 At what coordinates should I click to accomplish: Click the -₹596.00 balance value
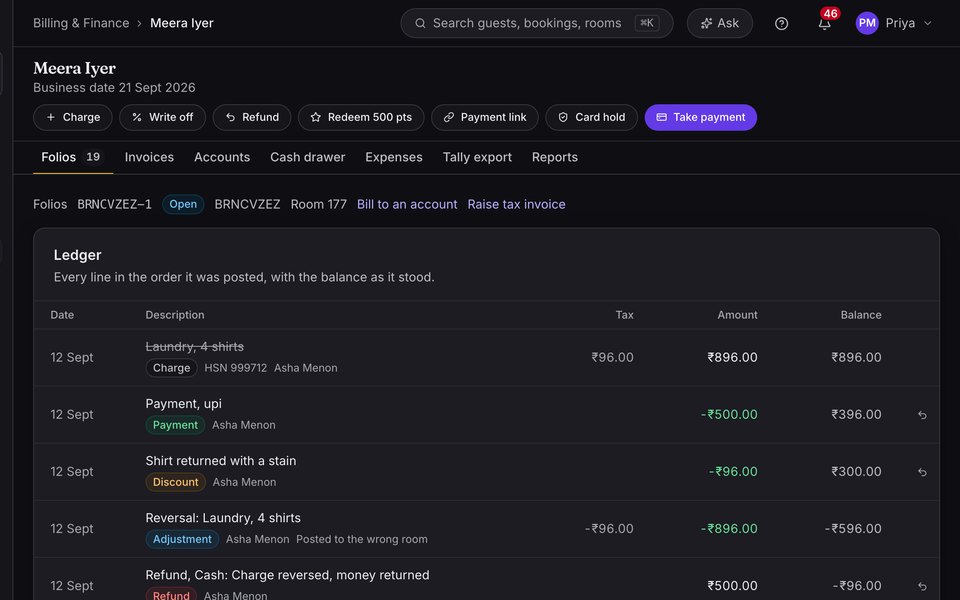tap(853, 529)
